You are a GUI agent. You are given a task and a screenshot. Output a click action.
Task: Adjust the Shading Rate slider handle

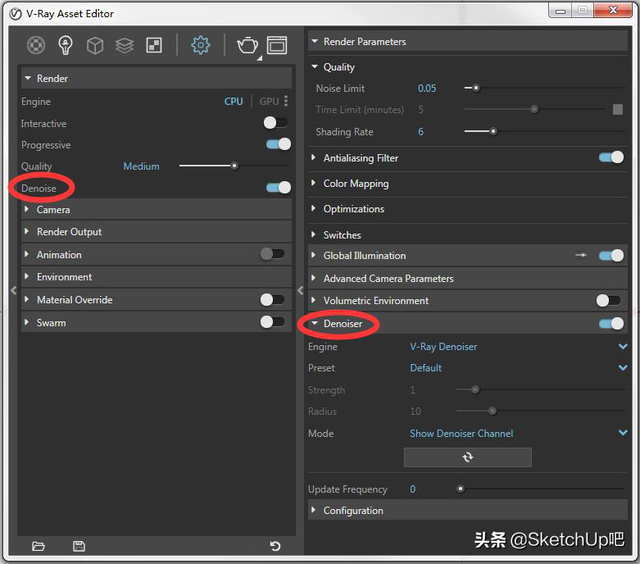pos(493,131)
